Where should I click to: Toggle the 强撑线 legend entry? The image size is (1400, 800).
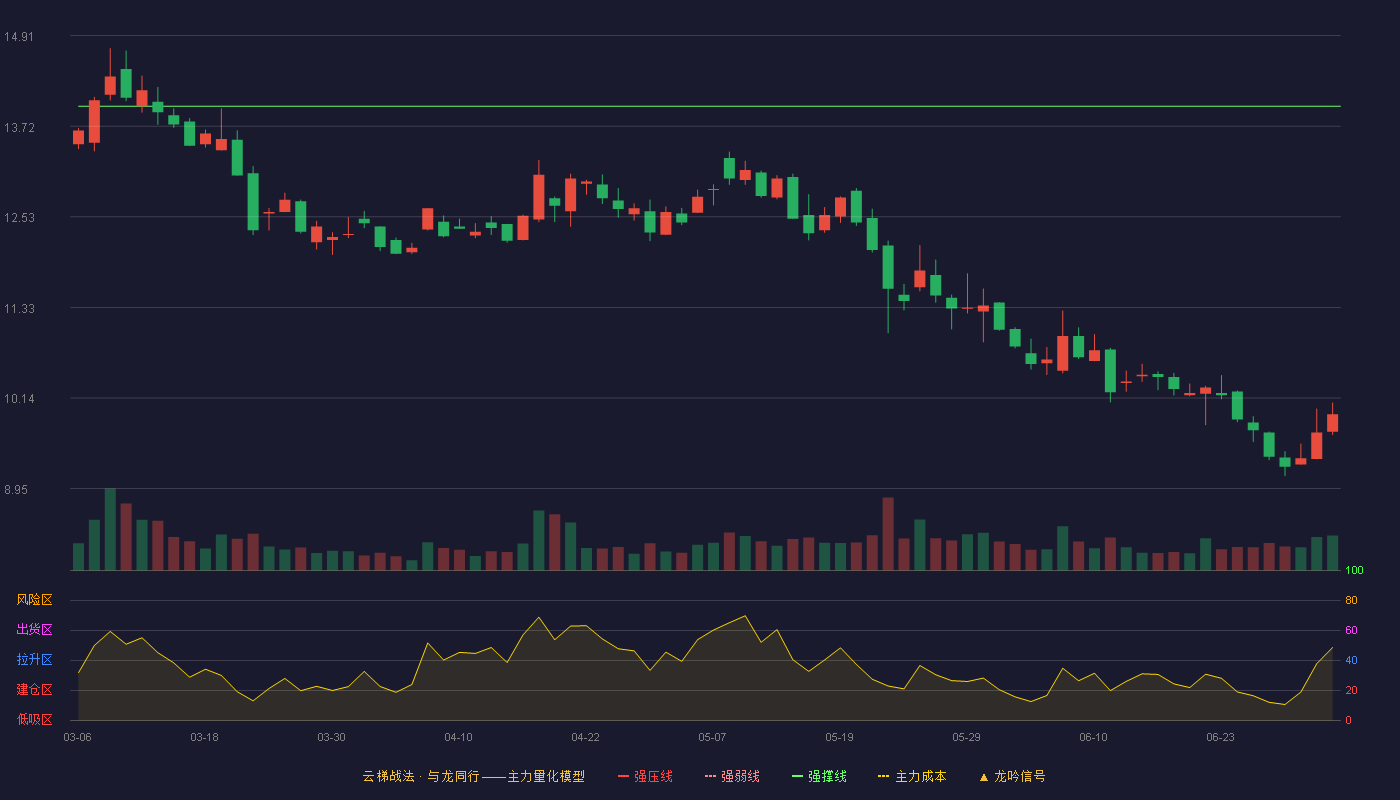pos(819,776)
